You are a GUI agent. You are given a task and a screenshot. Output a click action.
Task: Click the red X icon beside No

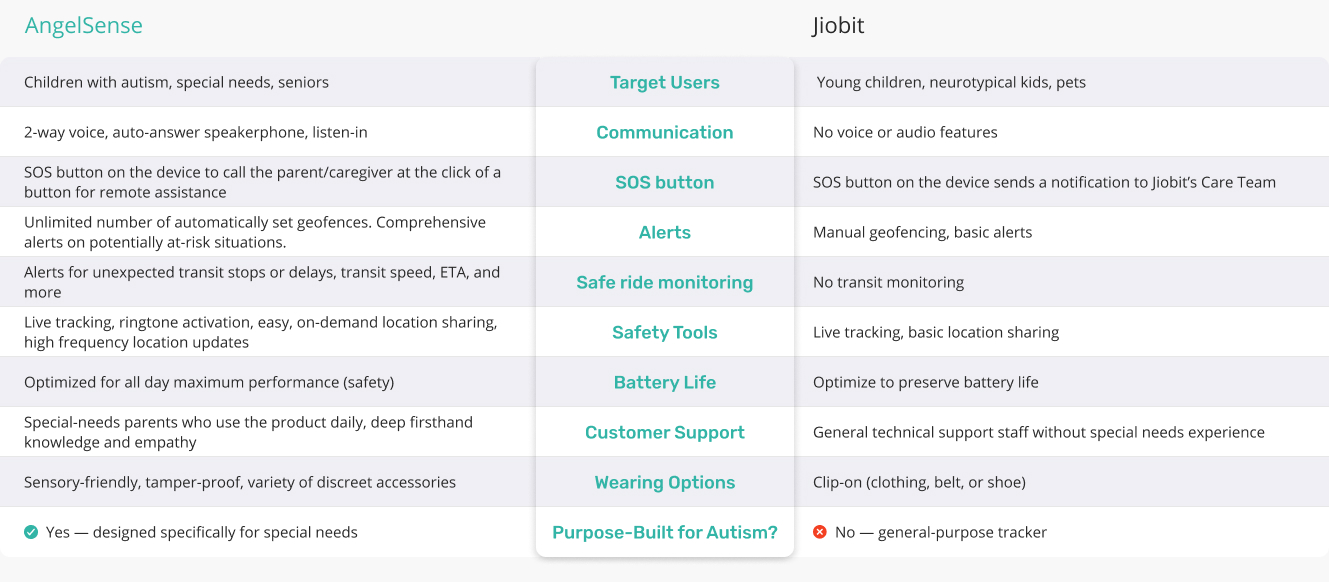point(820,532)
